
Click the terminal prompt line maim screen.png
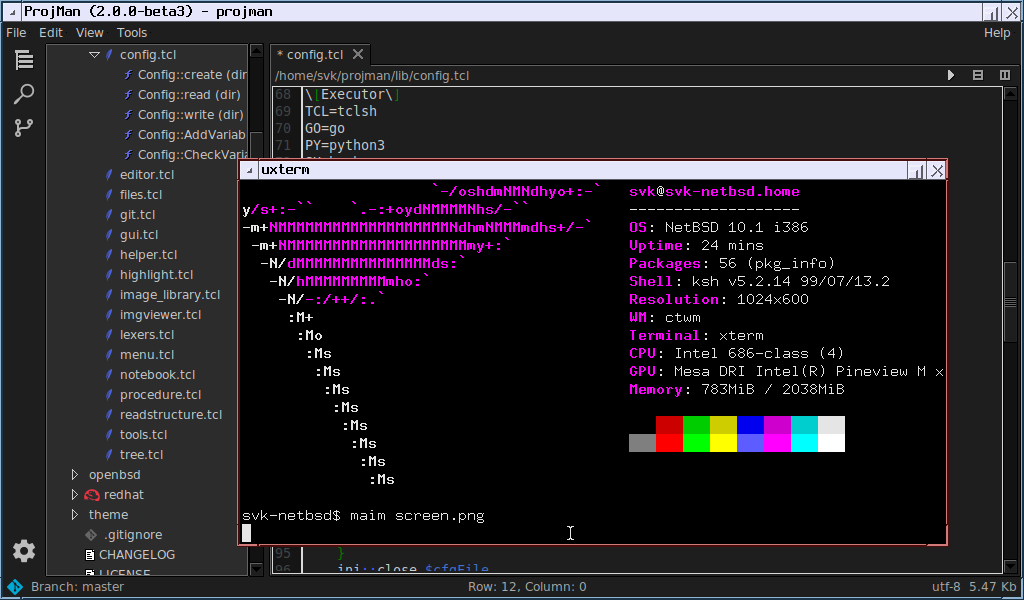tap(363, 516)
